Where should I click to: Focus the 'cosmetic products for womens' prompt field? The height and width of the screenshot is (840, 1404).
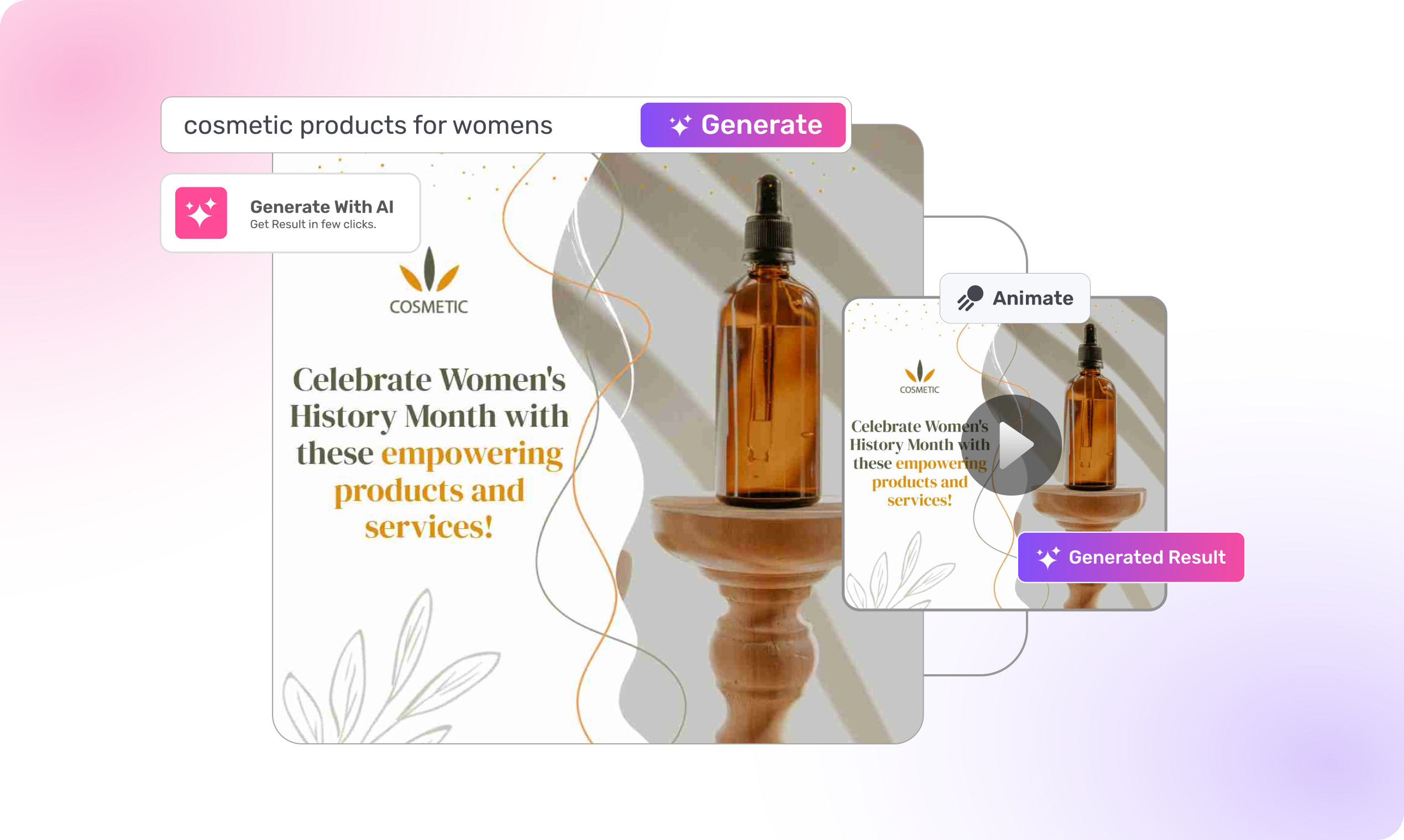pos(400,125)
